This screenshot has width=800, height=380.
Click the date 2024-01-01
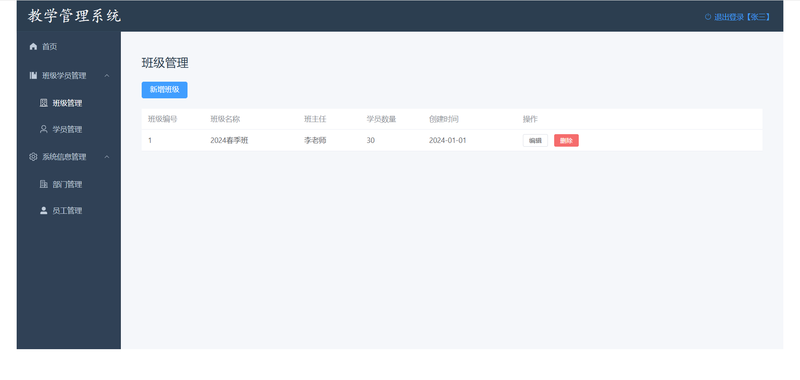point(447,140)
